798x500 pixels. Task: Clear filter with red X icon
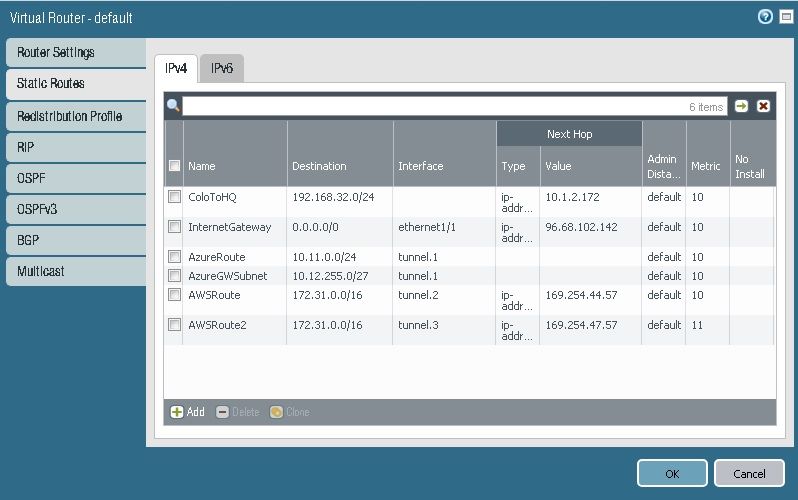763,106
